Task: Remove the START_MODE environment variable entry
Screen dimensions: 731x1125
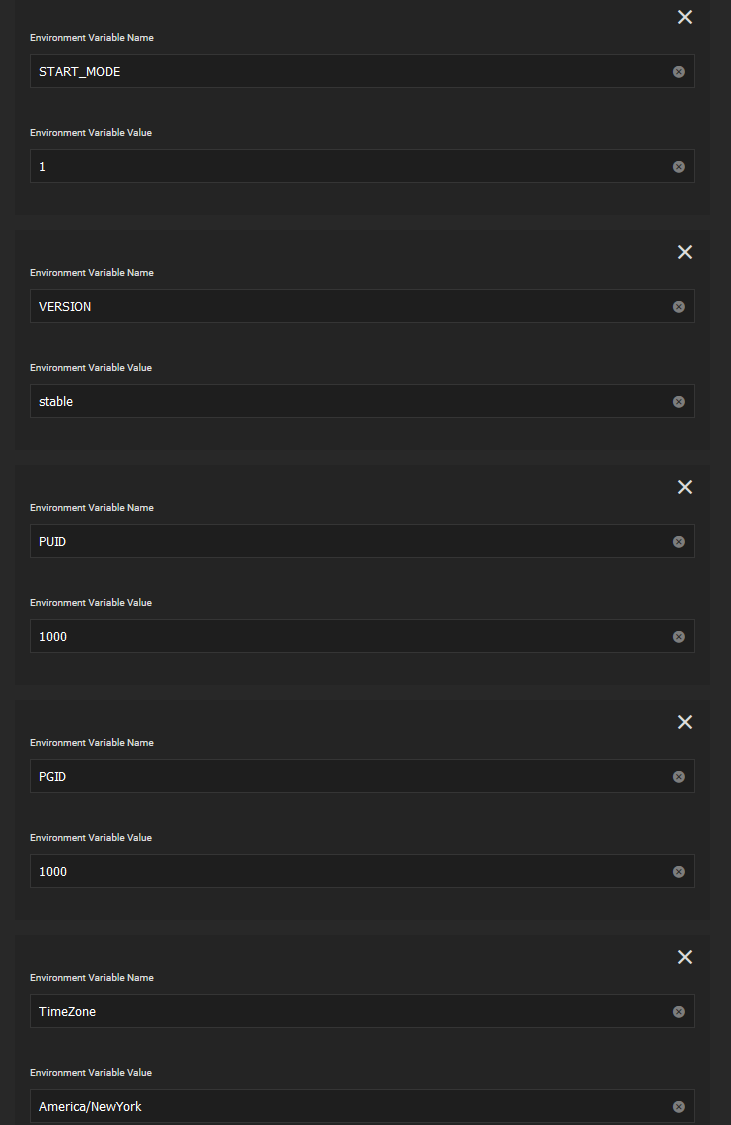Action: (x=685, y=17)
